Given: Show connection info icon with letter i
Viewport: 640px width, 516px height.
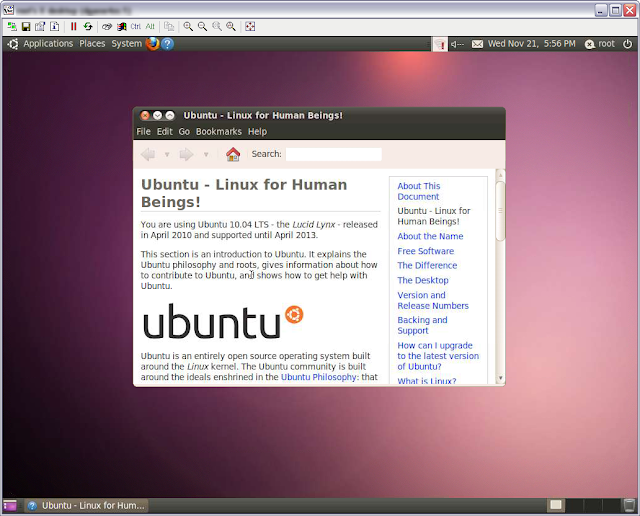Looking at the screenshot, I should [54, 27].
